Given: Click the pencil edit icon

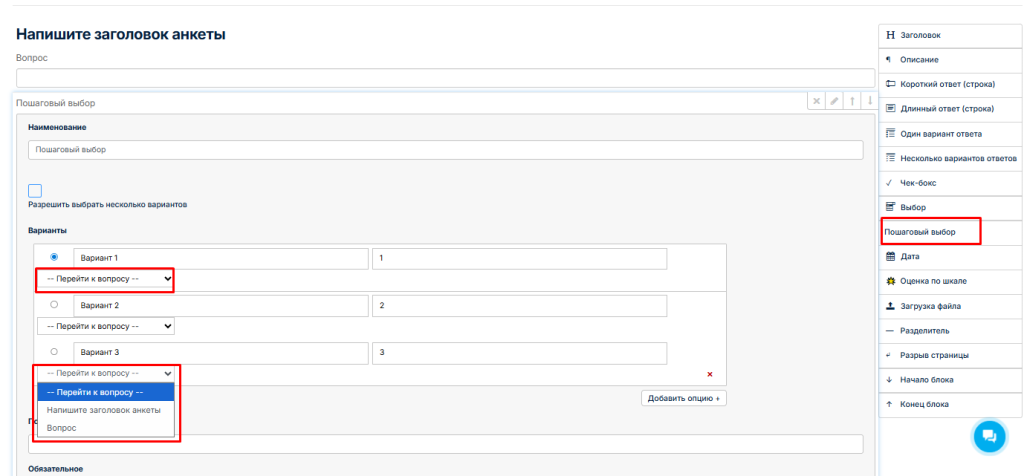Looking at the screenshot, I should coord(834,101).
